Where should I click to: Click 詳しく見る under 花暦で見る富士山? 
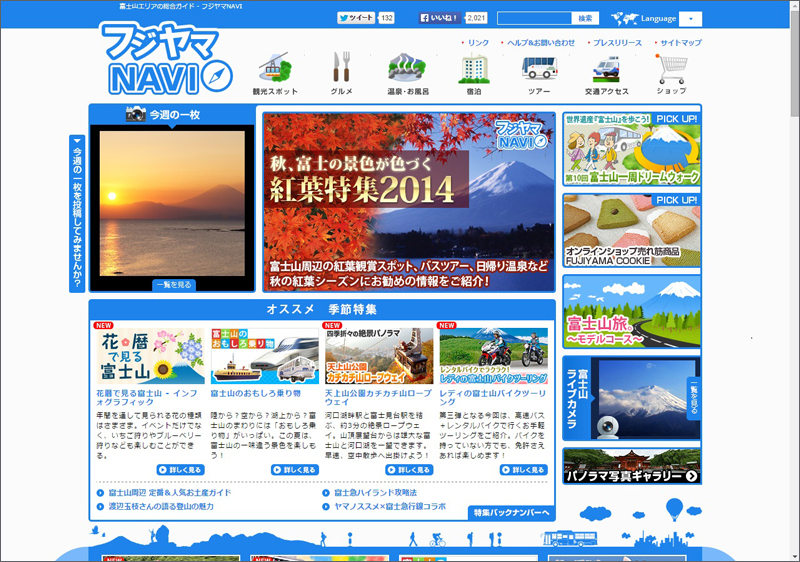(181, 470)
